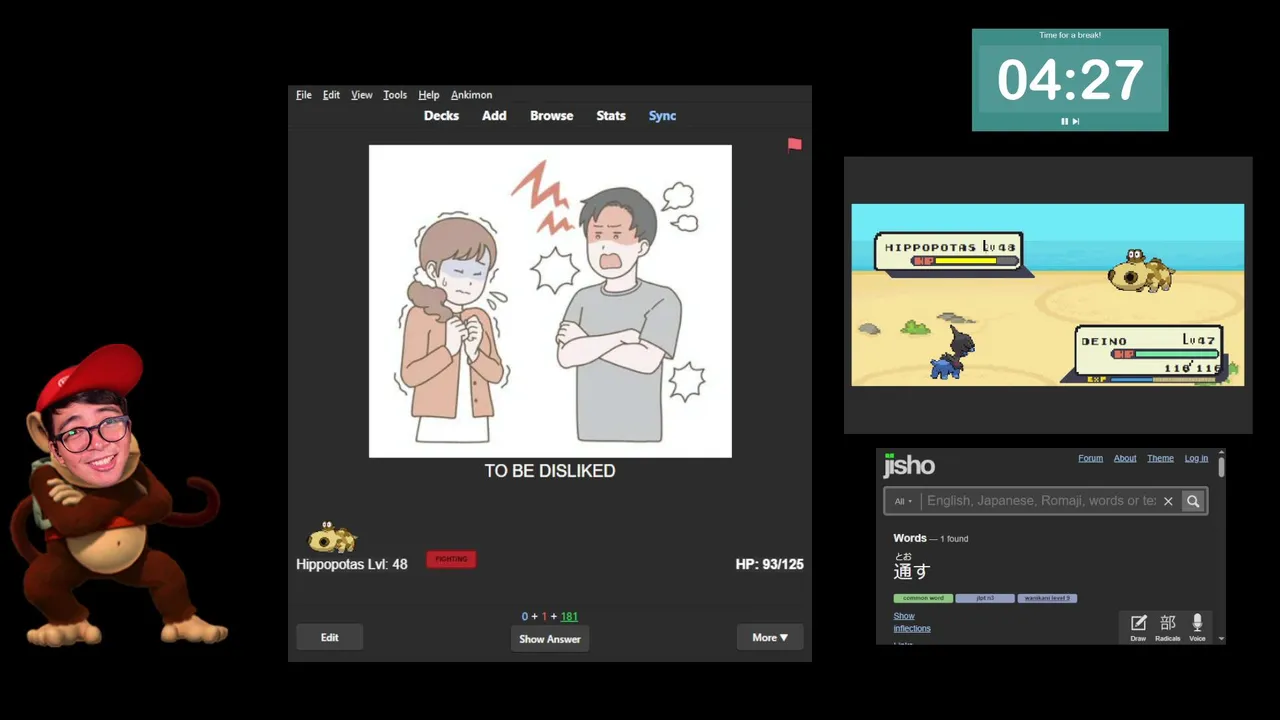Open the Help menu

429,95
